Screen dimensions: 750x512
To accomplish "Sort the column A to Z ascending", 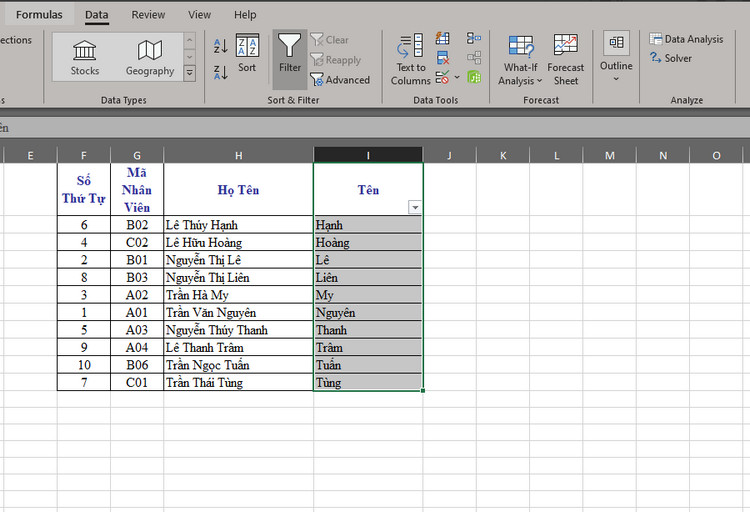I will (220, 46).
